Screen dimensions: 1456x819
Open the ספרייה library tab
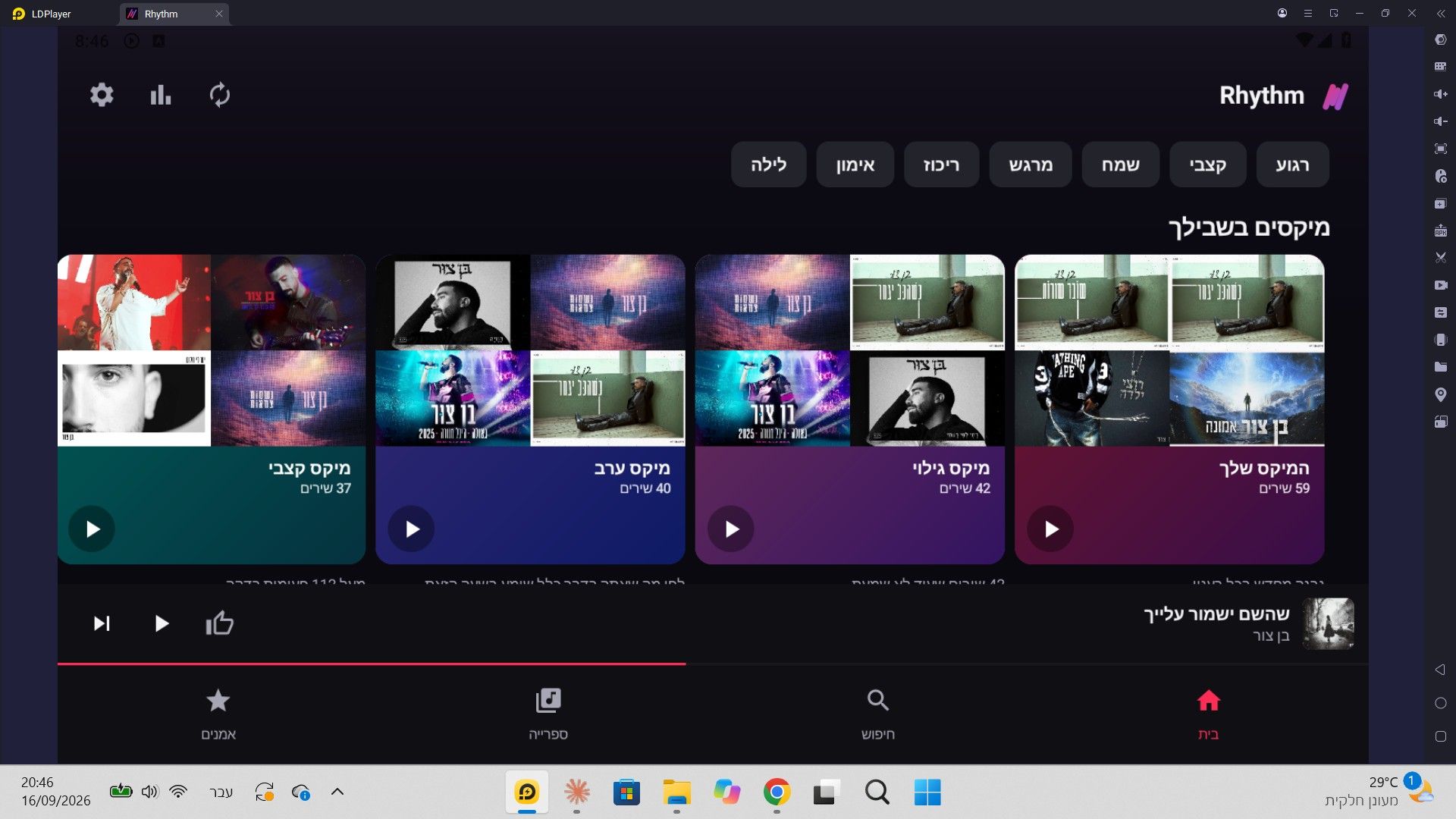point(548,714)
